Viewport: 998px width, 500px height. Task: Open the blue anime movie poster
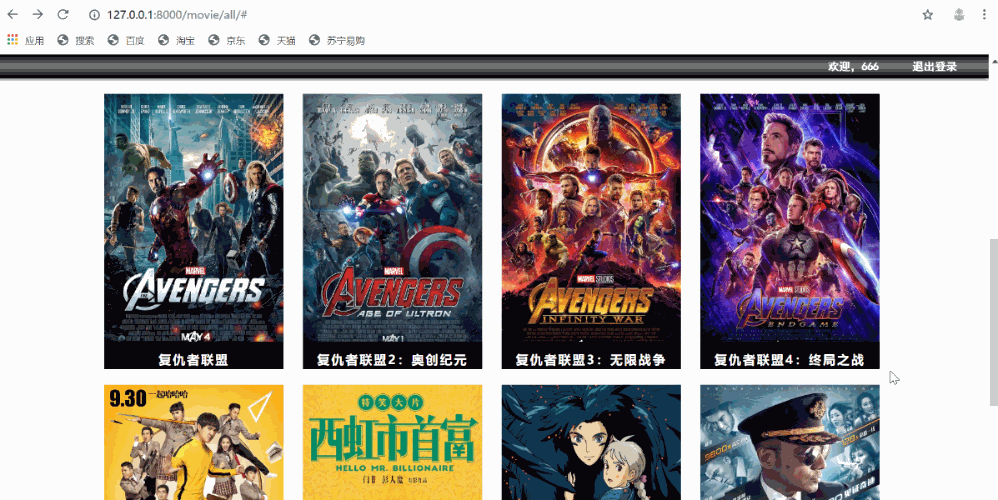click(x=591, y=442)
